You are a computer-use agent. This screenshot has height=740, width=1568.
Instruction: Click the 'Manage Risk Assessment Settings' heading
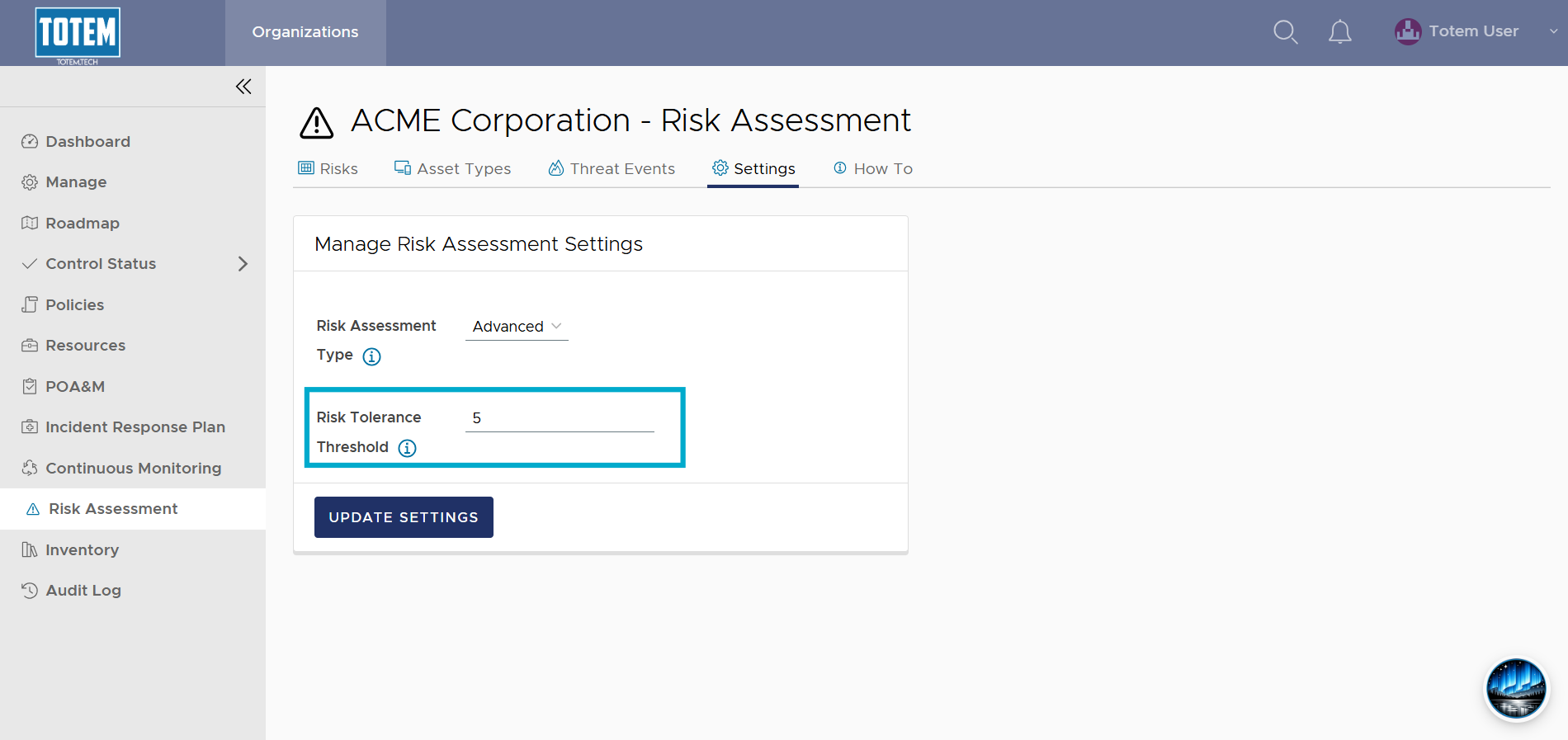pos(479,244)
